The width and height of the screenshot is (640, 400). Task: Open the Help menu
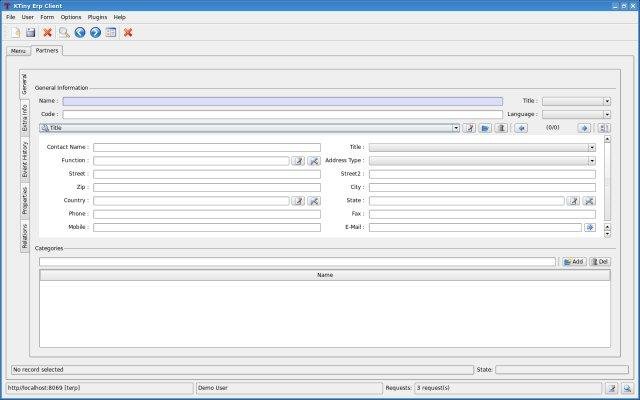[119, 17]
